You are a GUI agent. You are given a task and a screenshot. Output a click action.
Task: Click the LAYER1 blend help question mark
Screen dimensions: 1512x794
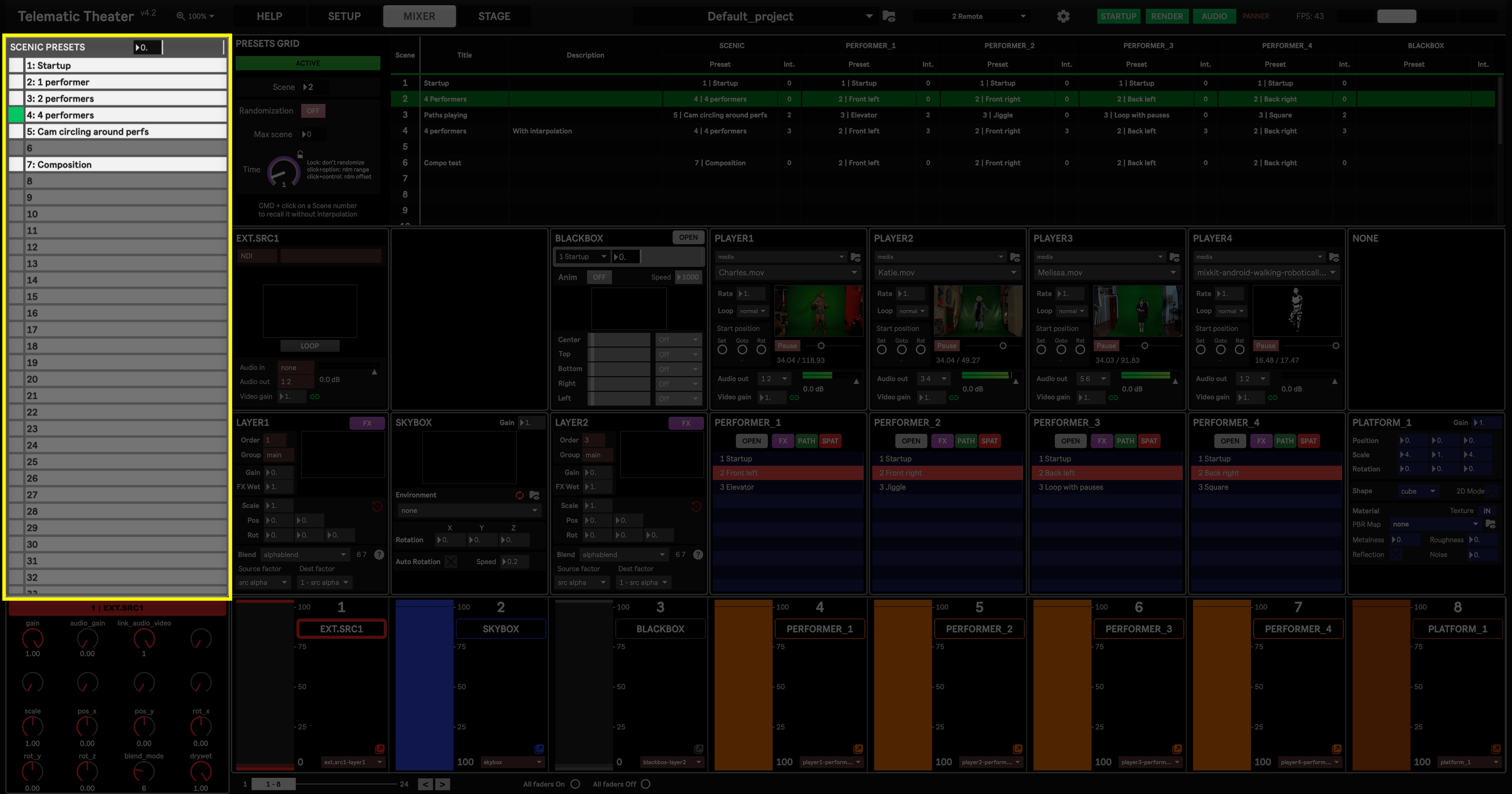click(x=379, y=554)
